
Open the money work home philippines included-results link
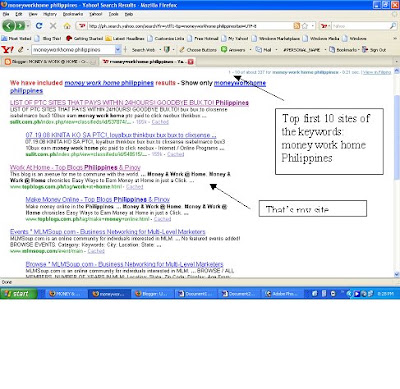(x=109, y=83)
